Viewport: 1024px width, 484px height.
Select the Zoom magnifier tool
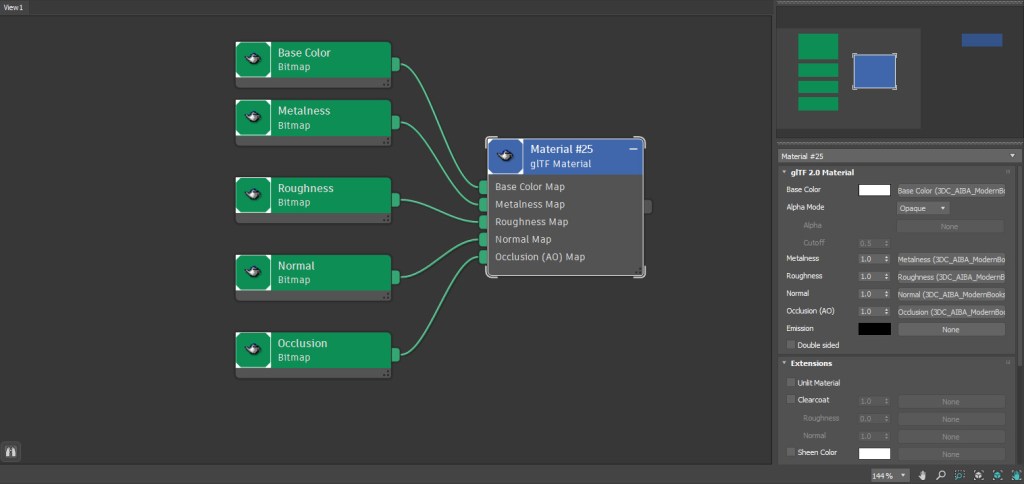pyautogui.click(x=941, y=475)
